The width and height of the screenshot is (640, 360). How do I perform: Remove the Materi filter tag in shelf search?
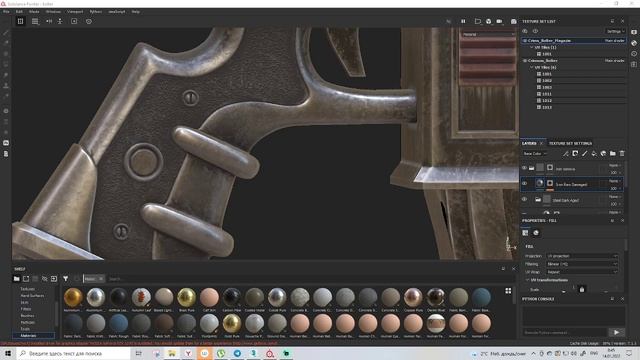pyautogui.click(x=101, y=279)
